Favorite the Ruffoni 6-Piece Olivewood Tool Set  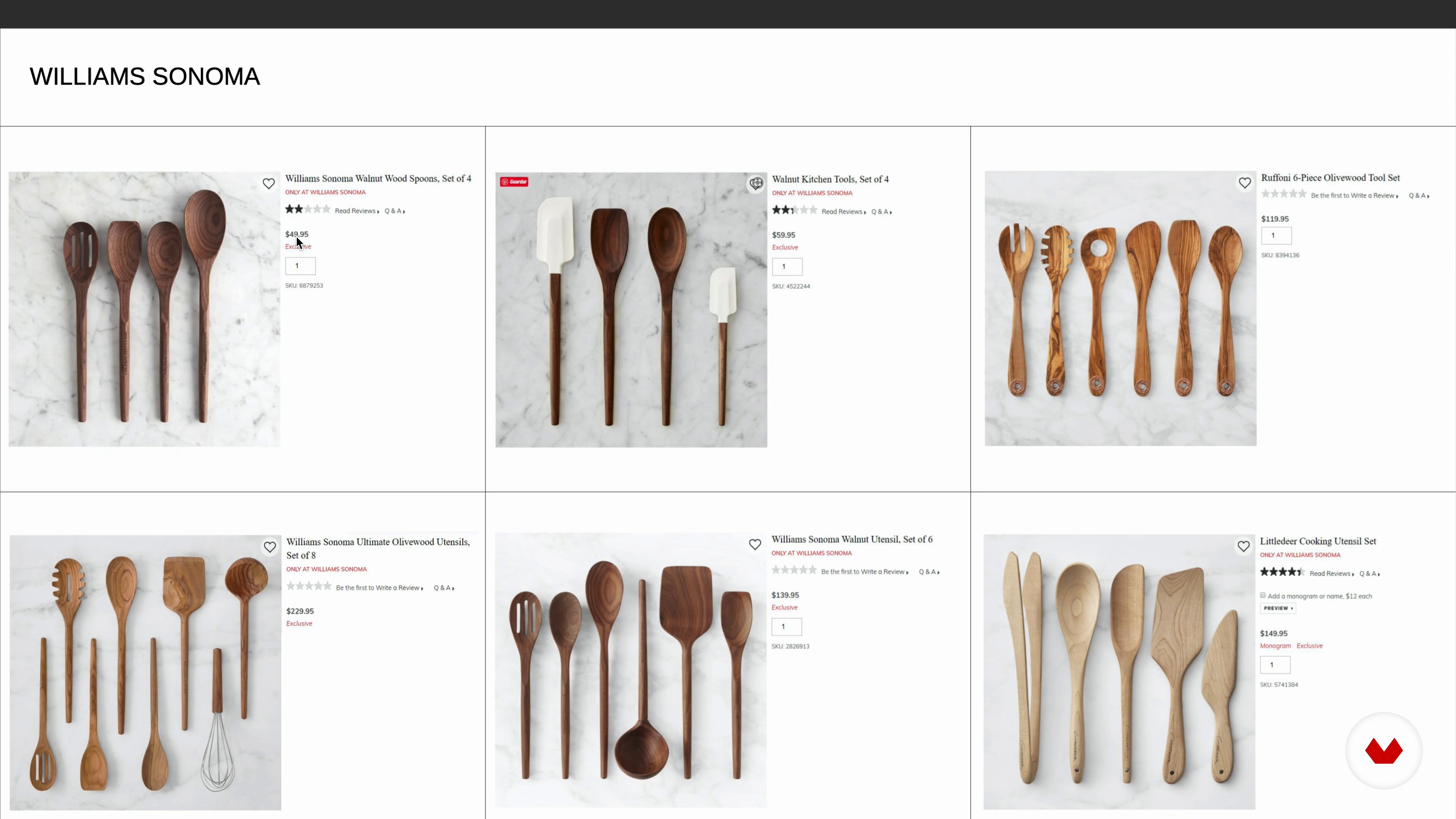pyautogui.click(x=1244, y=183)
